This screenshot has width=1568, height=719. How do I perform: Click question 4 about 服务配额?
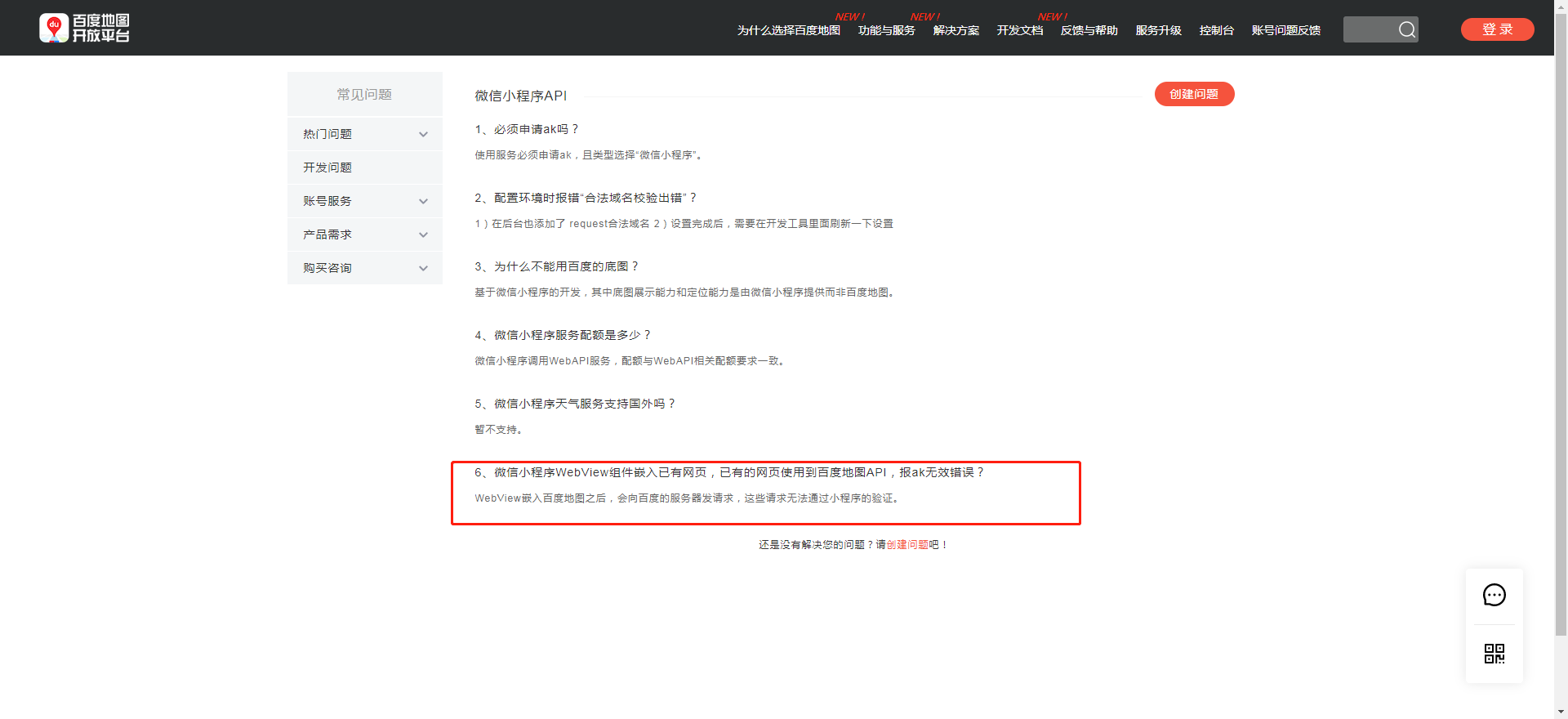[x=563, y=335]
